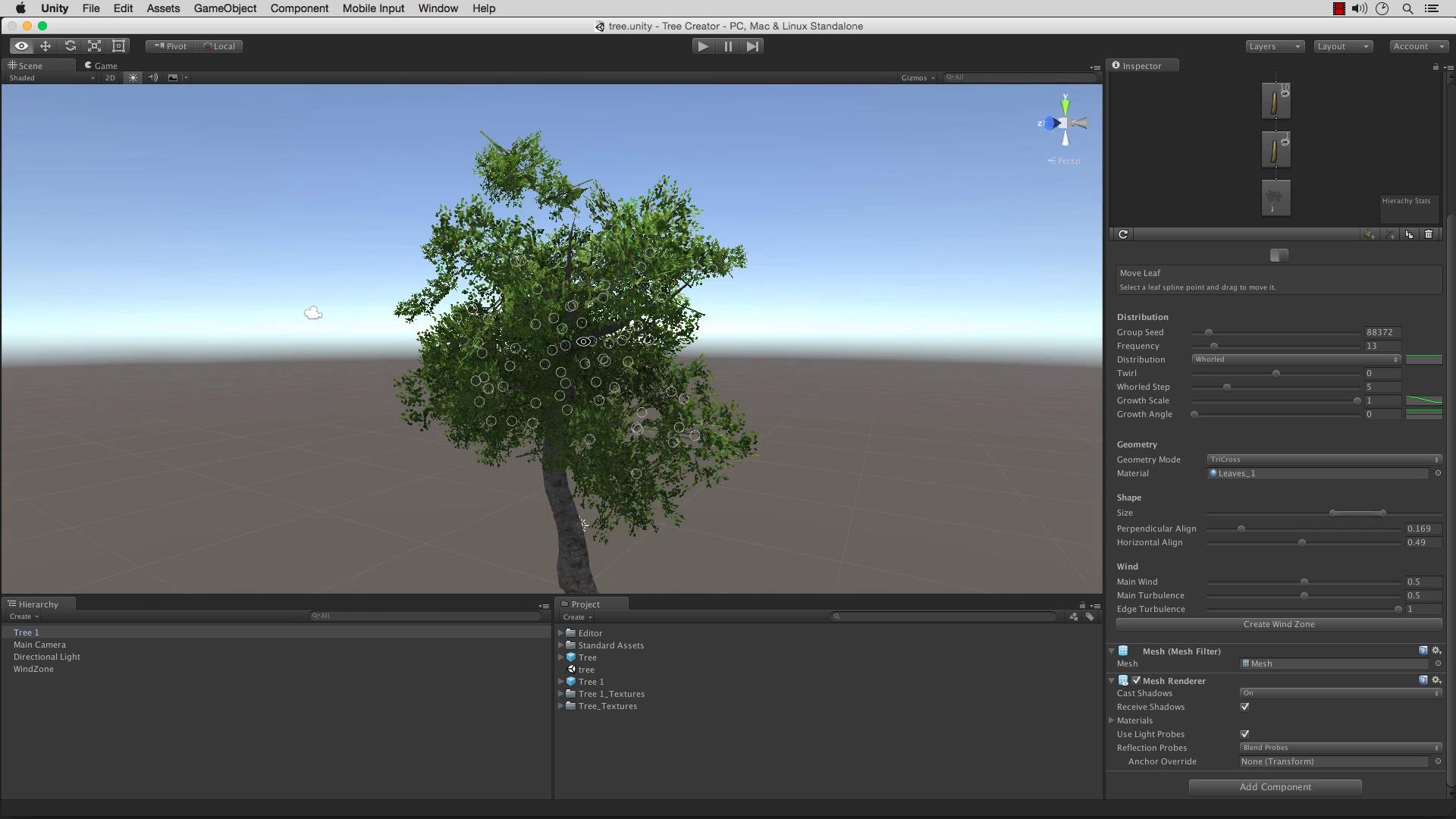Drag the Growth Scale slider
The height and width of the screenshot is (819, 1456).
1357,400
